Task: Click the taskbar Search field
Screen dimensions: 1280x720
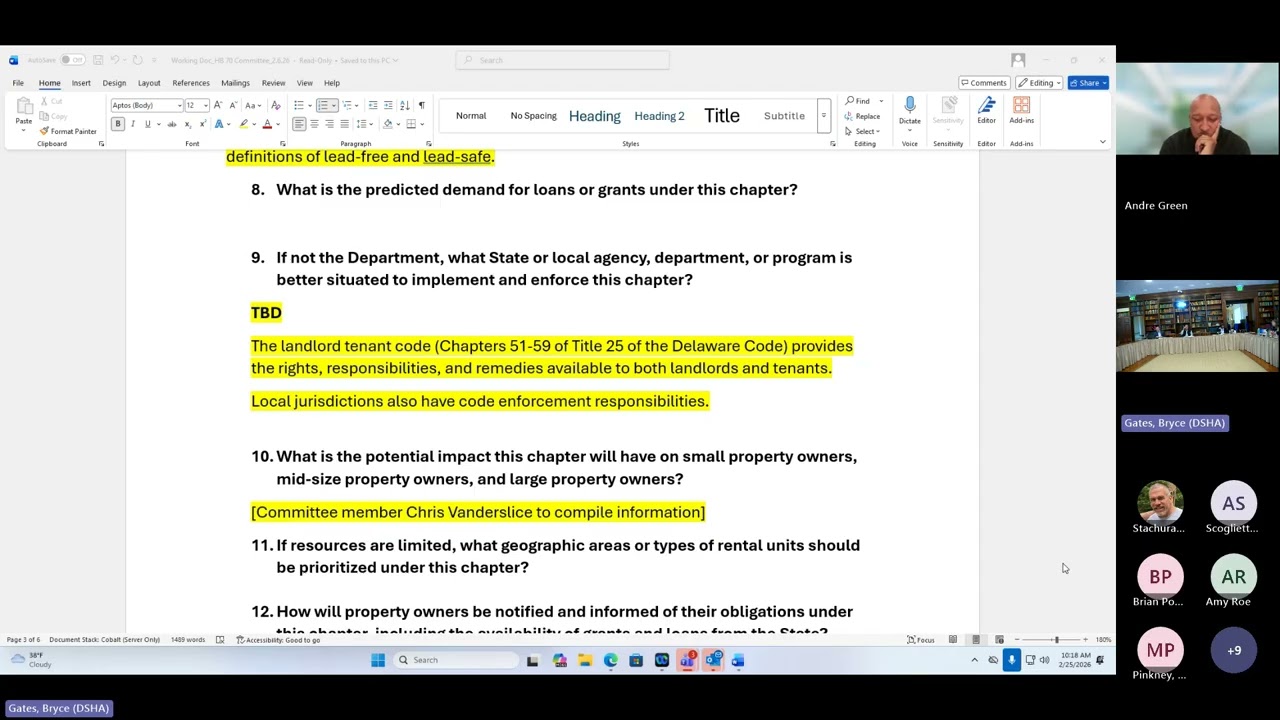Action: tap(454, 660)
